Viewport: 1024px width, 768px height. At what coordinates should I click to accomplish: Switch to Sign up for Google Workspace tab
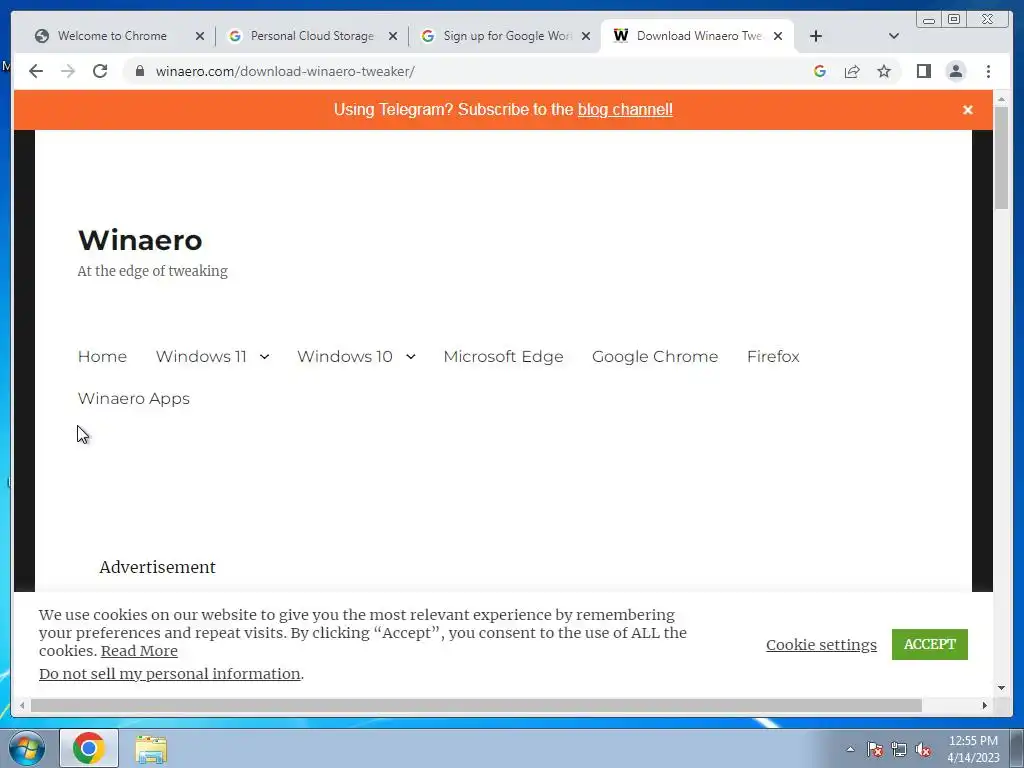click(507, 36)
